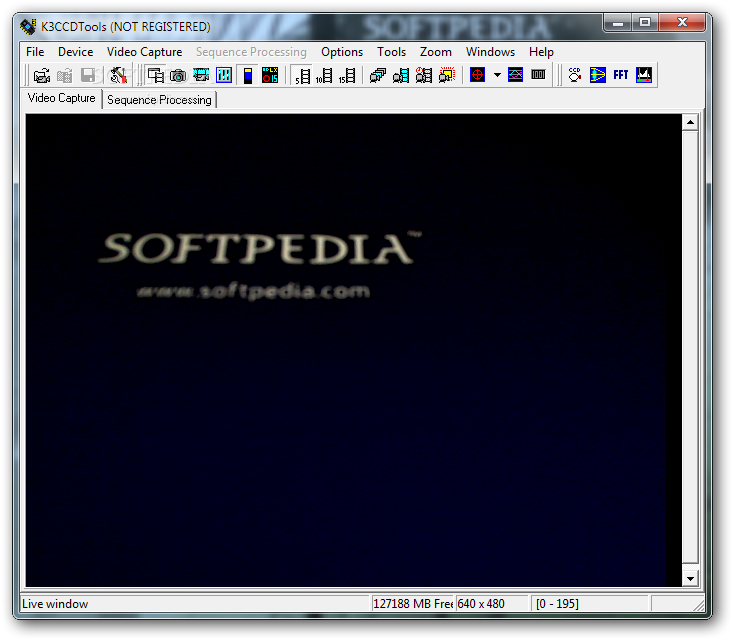
Task: Open the Tools menu
Action: tap(391, 52)
